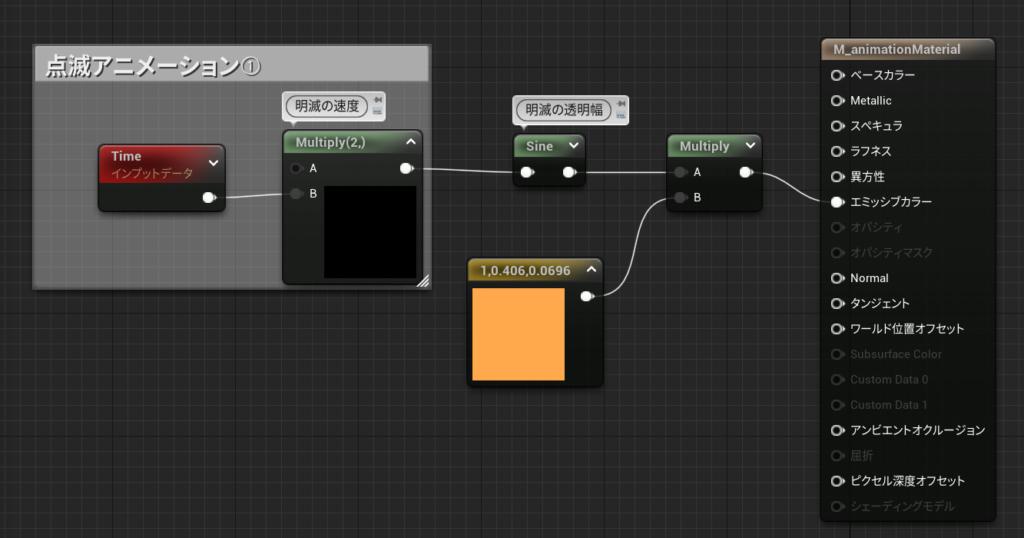This screenshot has height=538, width=1024.
Task: Click the Sine node input pin
Action: [526, 172]
